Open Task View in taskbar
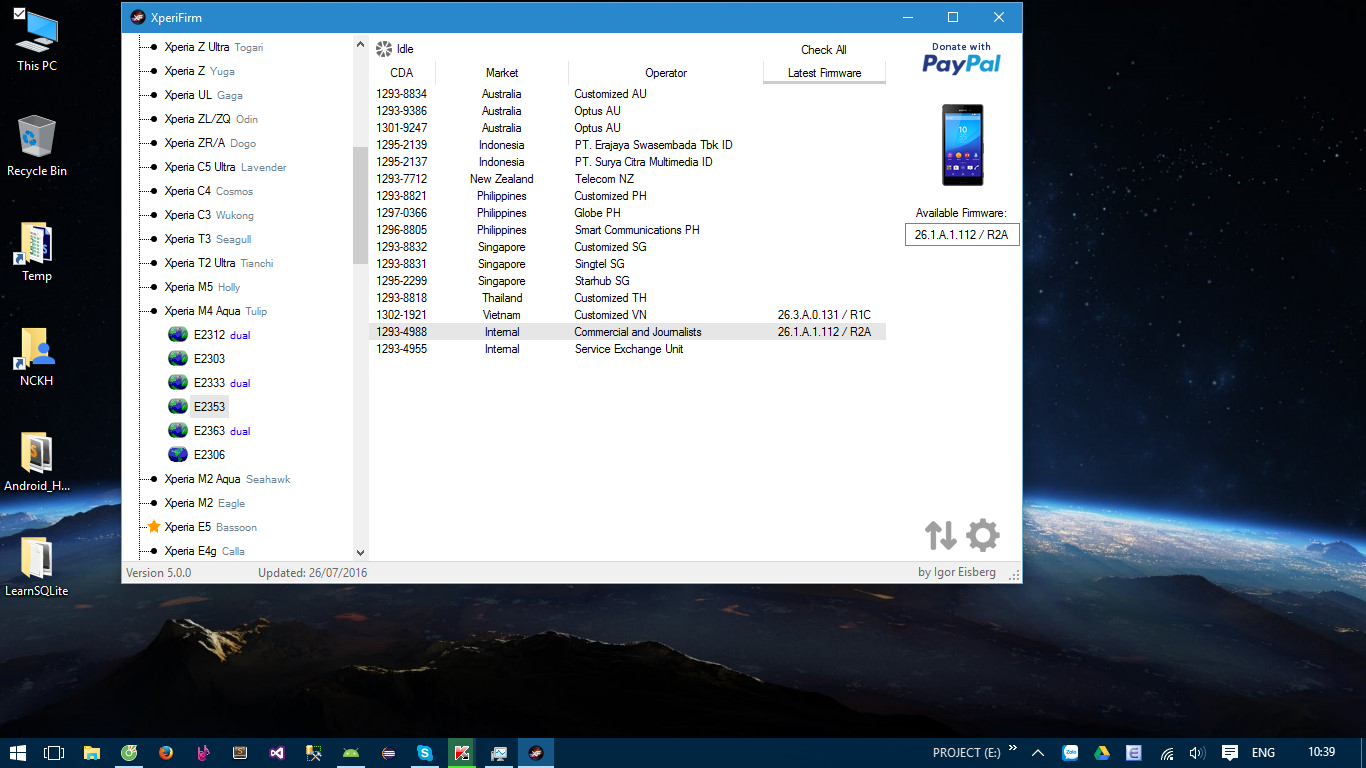1366x768 pixels. pos(54,753)
